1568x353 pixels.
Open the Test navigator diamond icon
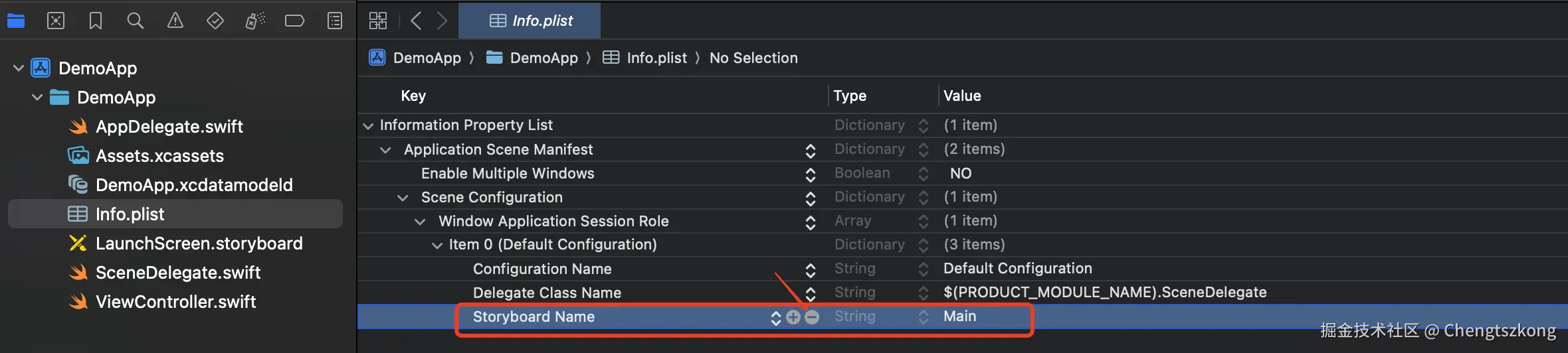coord(215,21)
